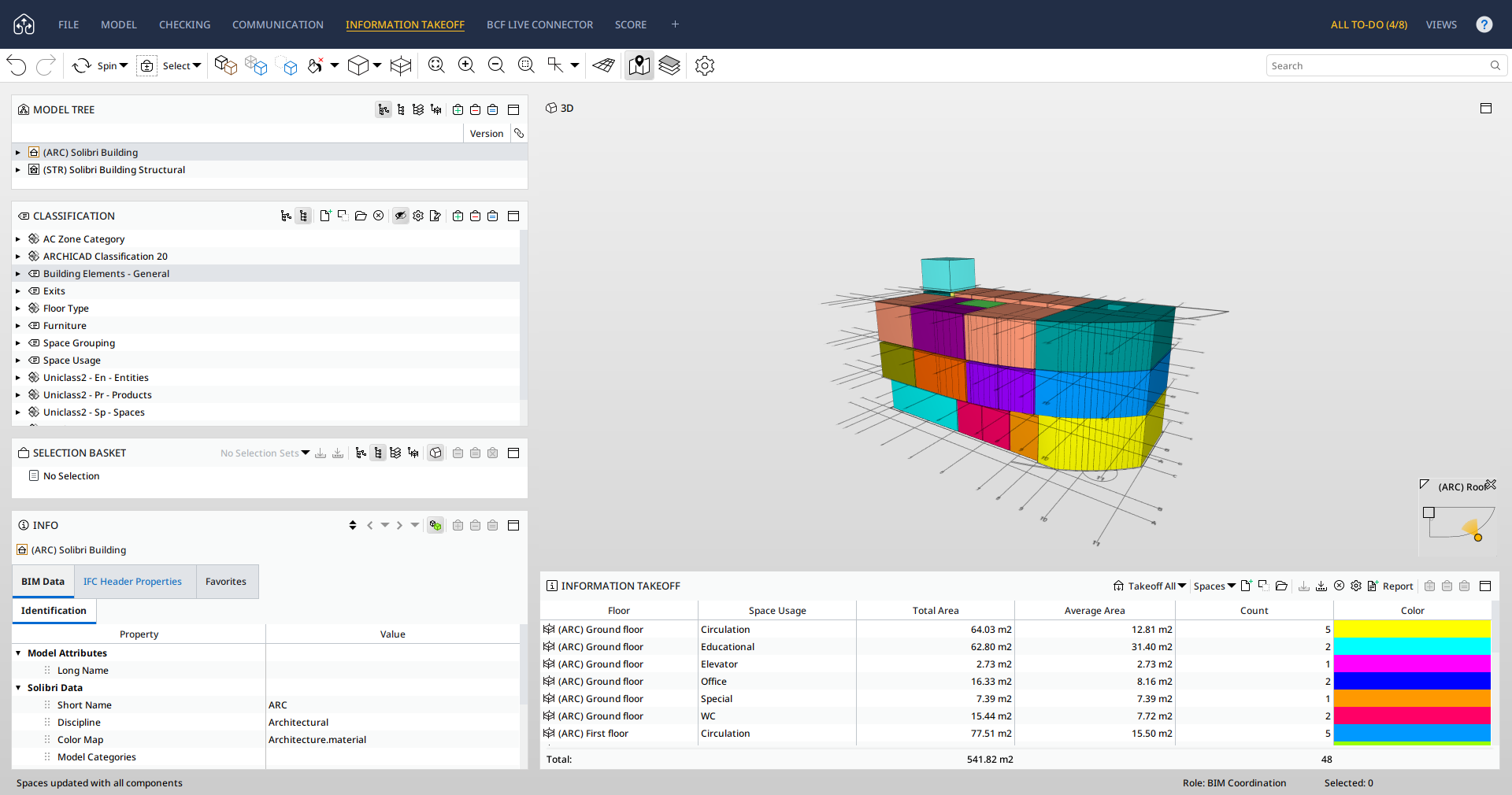Open the FILE menu
This screenshot has width=1512, height=795.
tap(69, 24)
